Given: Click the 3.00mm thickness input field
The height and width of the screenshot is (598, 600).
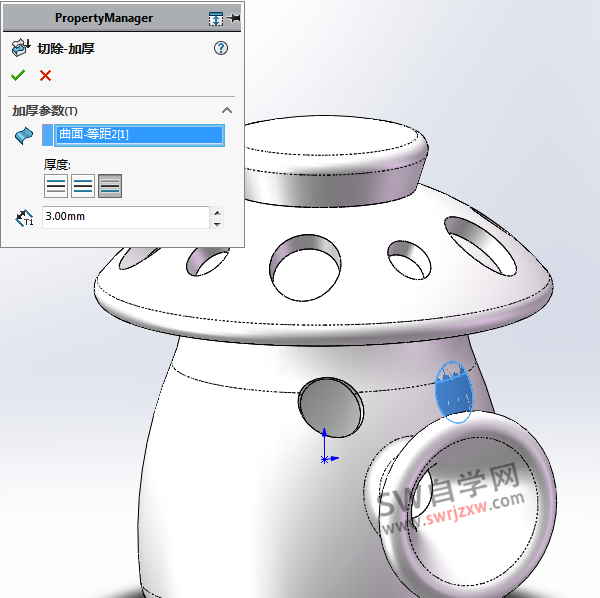Looking at the screenshot, I should point(125,217).
